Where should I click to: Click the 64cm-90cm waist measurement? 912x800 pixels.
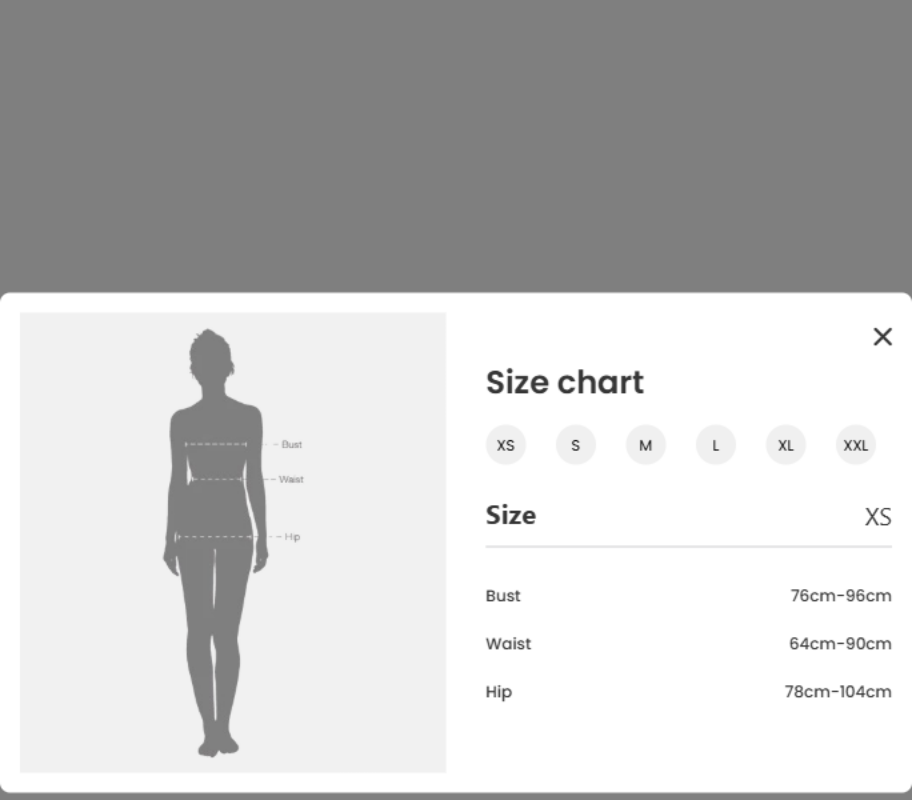(x=840, y=644)
